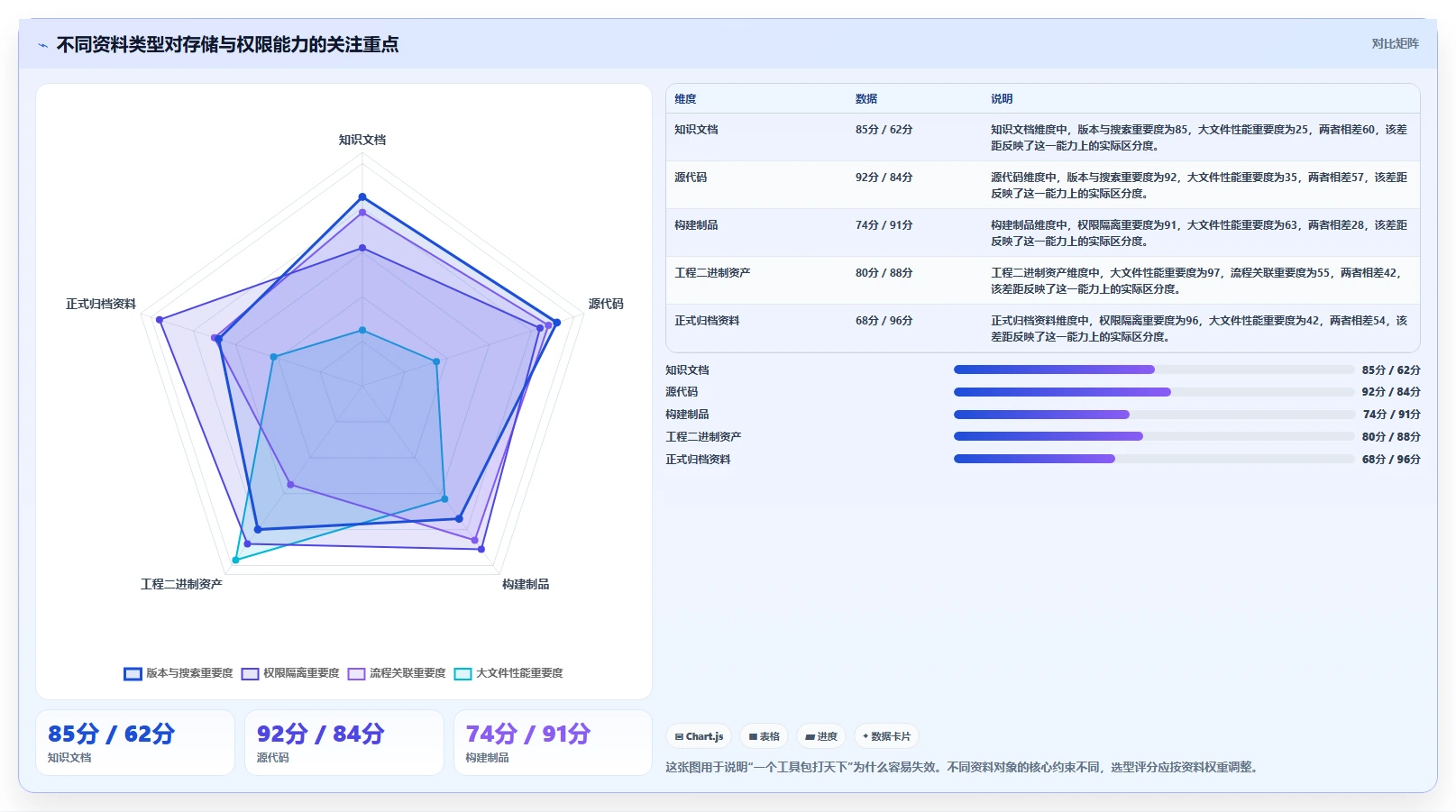Click the 数据 column header
Viewport: 1456px width, 812px height.
coord(866,99)
